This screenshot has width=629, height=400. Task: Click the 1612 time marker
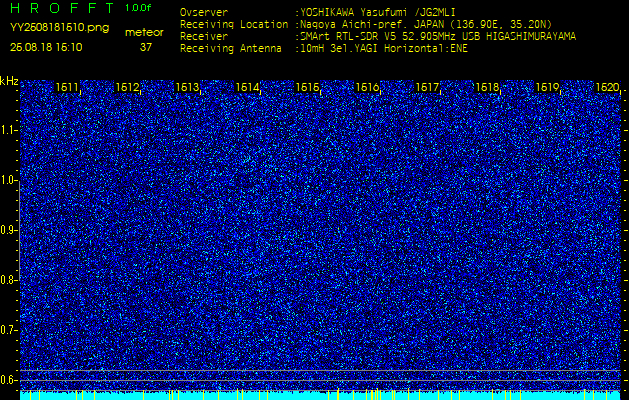point(127,87)
